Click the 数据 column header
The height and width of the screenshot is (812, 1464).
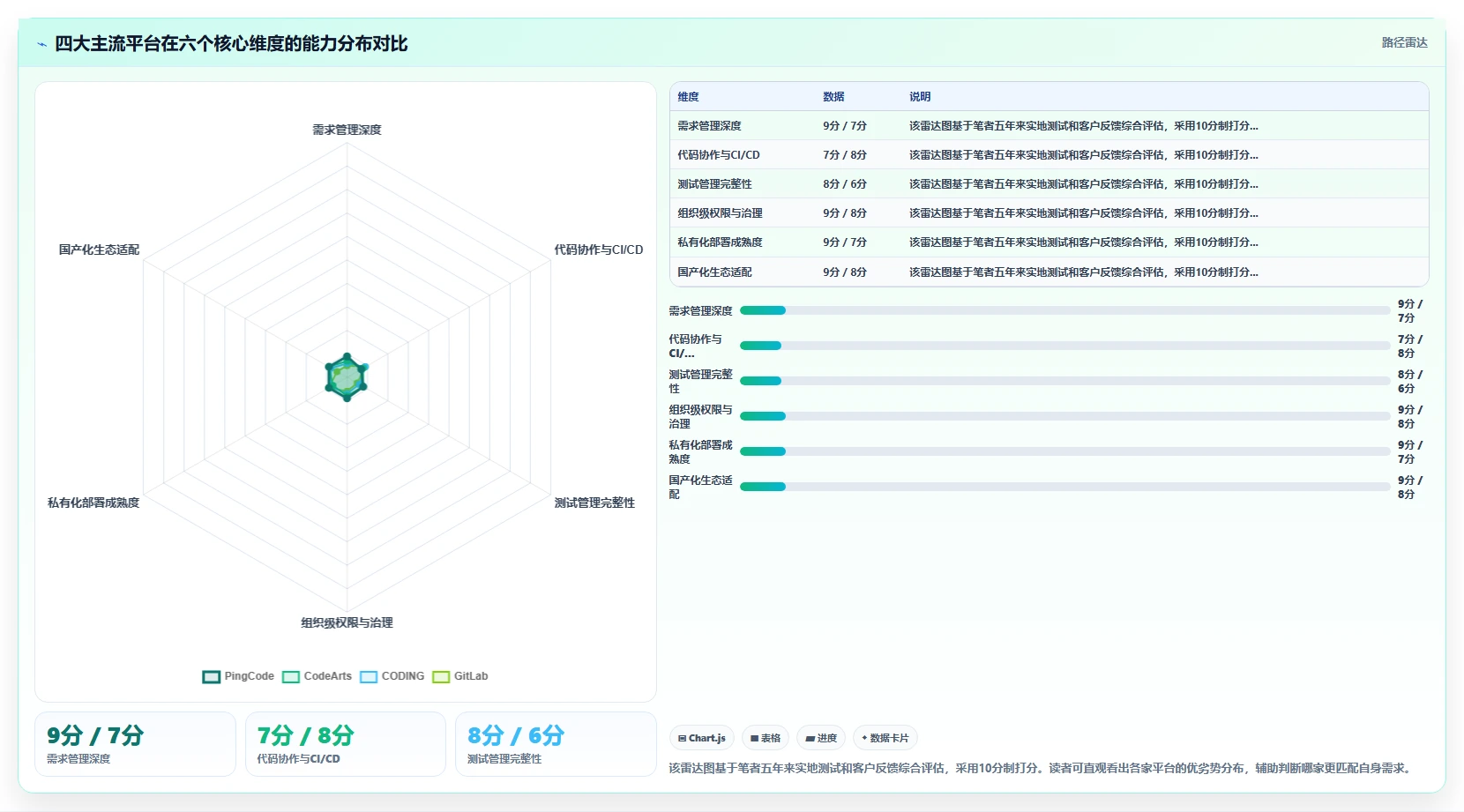[833, 97]
